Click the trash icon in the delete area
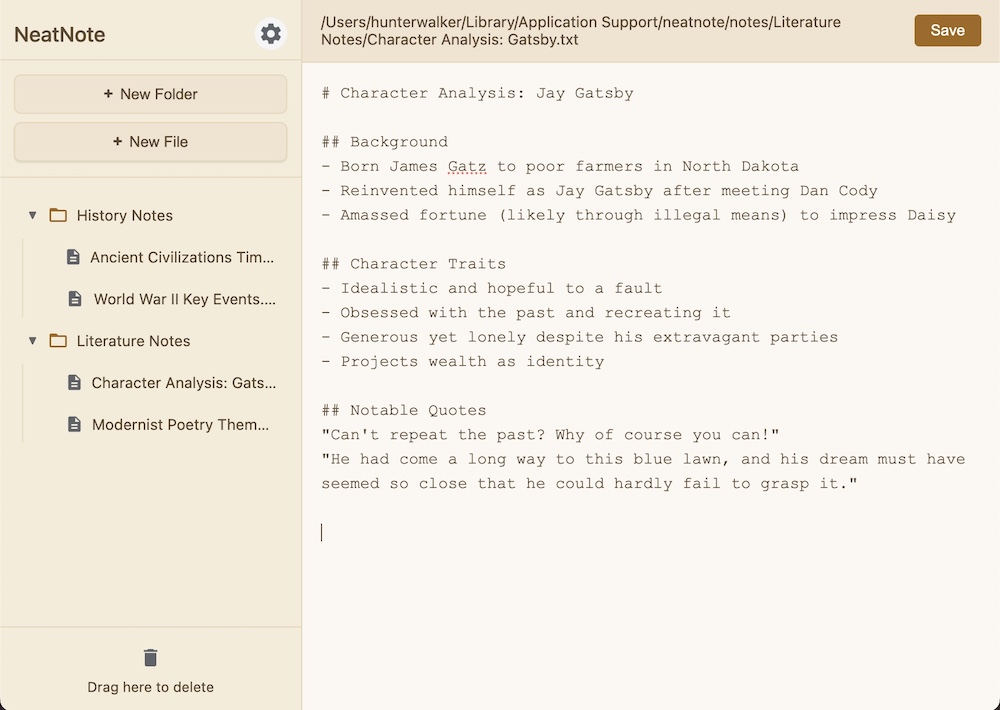This screenshot has width=1000, height=710. click(x=150, y=658)
